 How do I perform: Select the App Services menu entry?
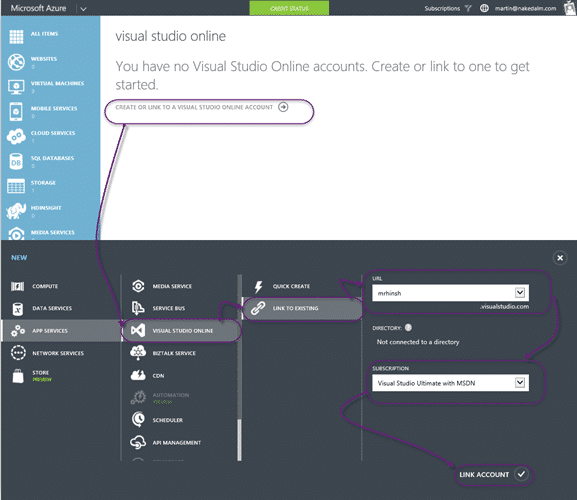(x=61, y=331)
